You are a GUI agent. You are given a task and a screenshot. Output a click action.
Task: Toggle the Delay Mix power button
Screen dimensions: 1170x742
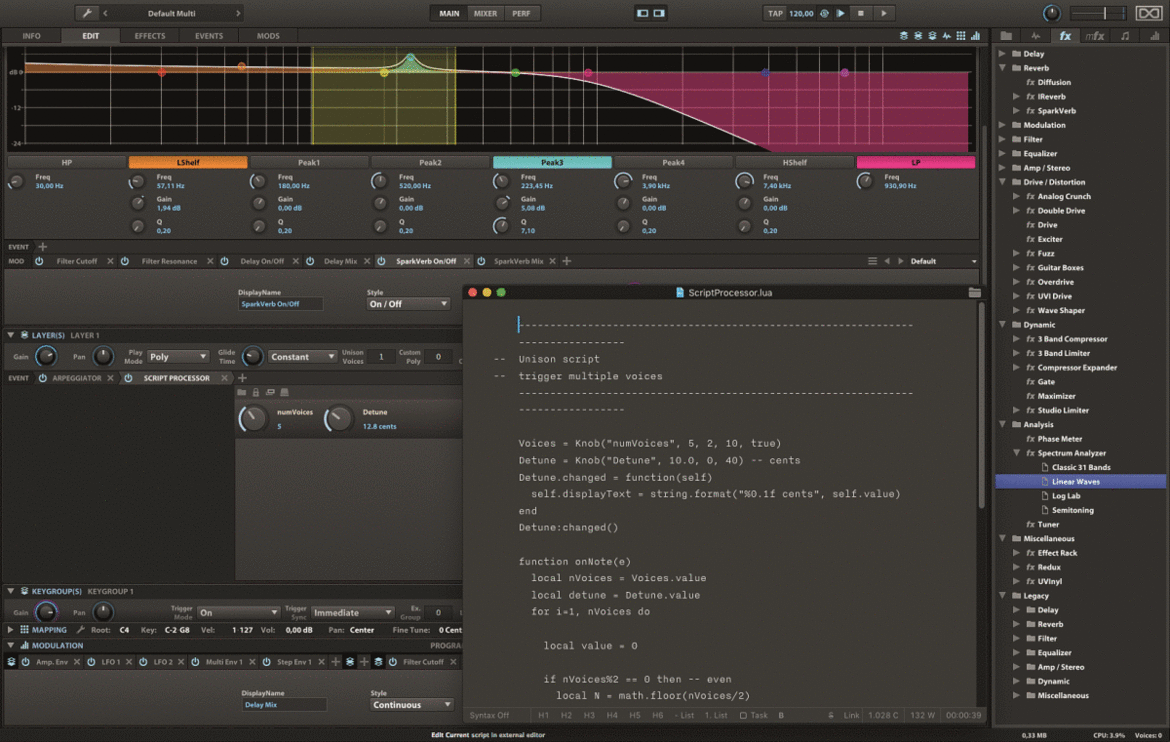click(310, 261)
